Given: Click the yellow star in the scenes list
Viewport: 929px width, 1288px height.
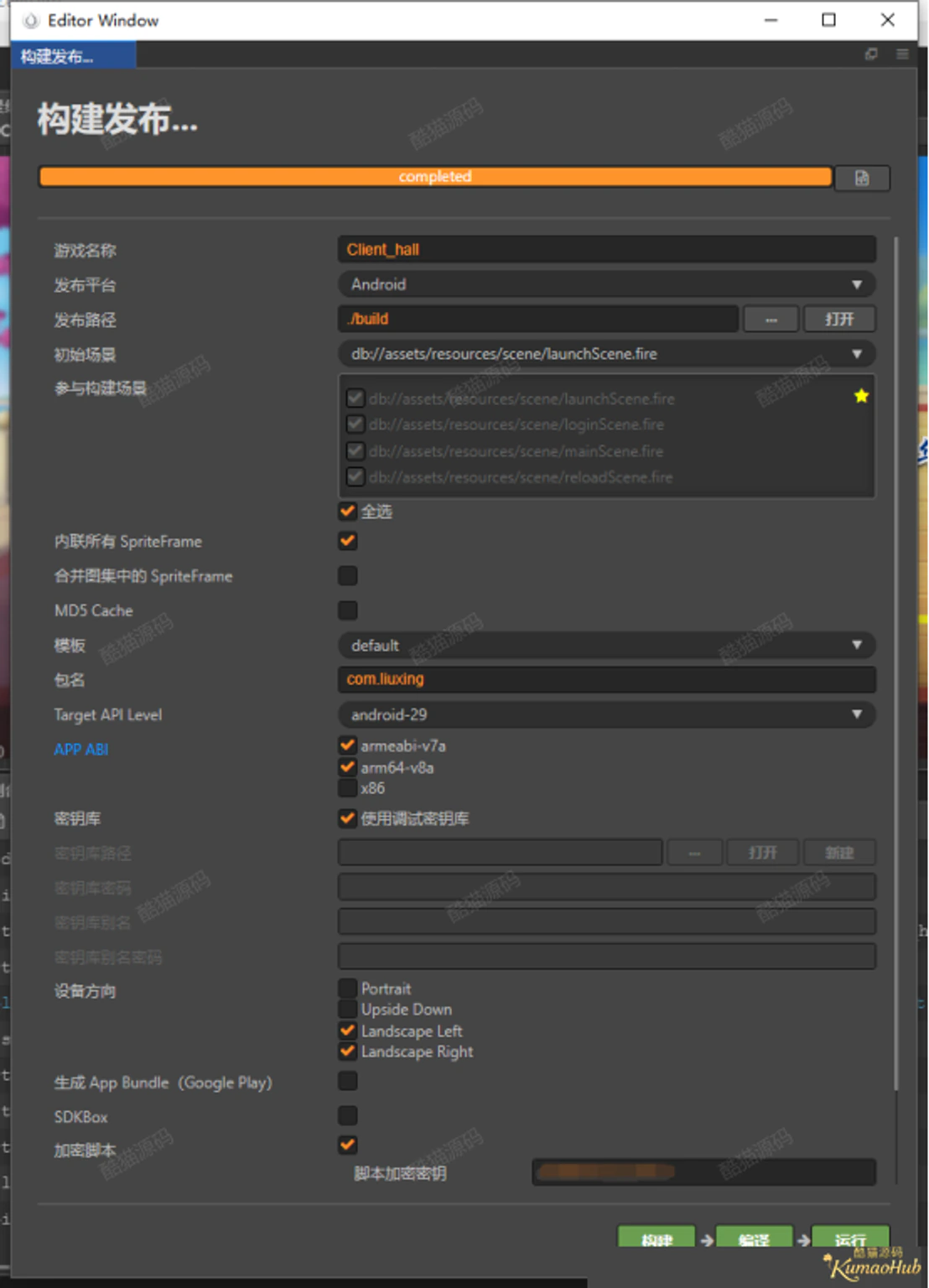Looking at the screenshot, I should pyautogui.click(x=861, y=396).
